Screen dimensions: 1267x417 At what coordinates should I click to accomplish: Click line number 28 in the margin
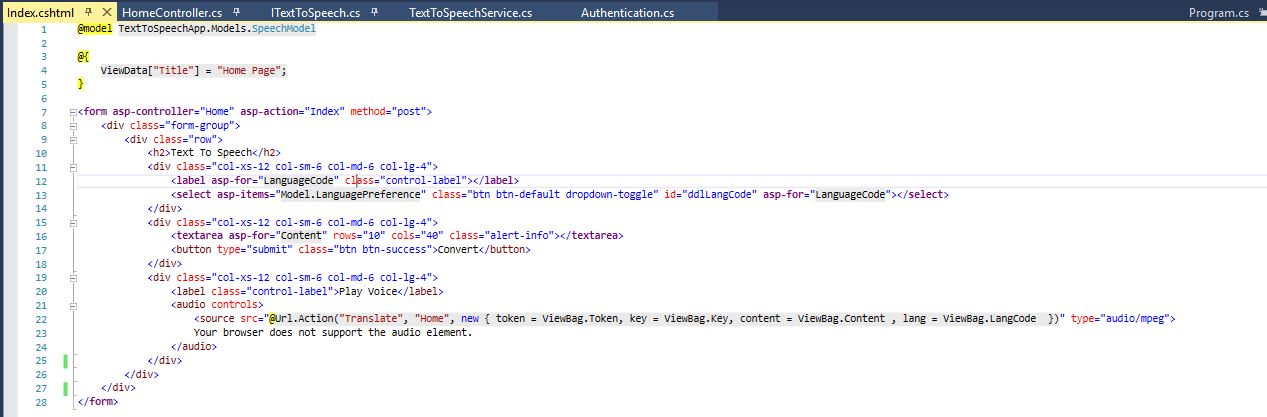click(41, 400)
